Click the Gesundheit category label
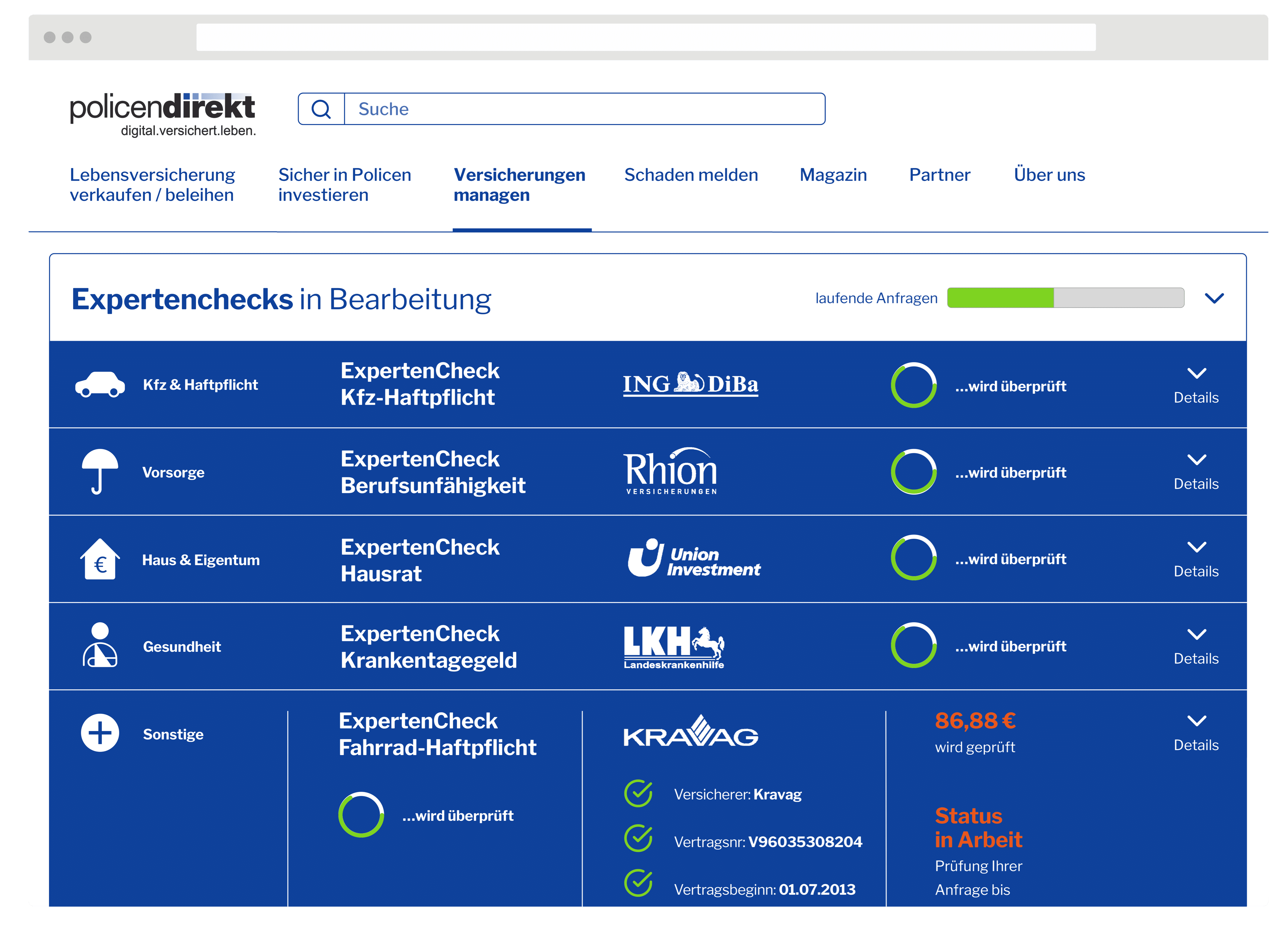 point(182,646)
